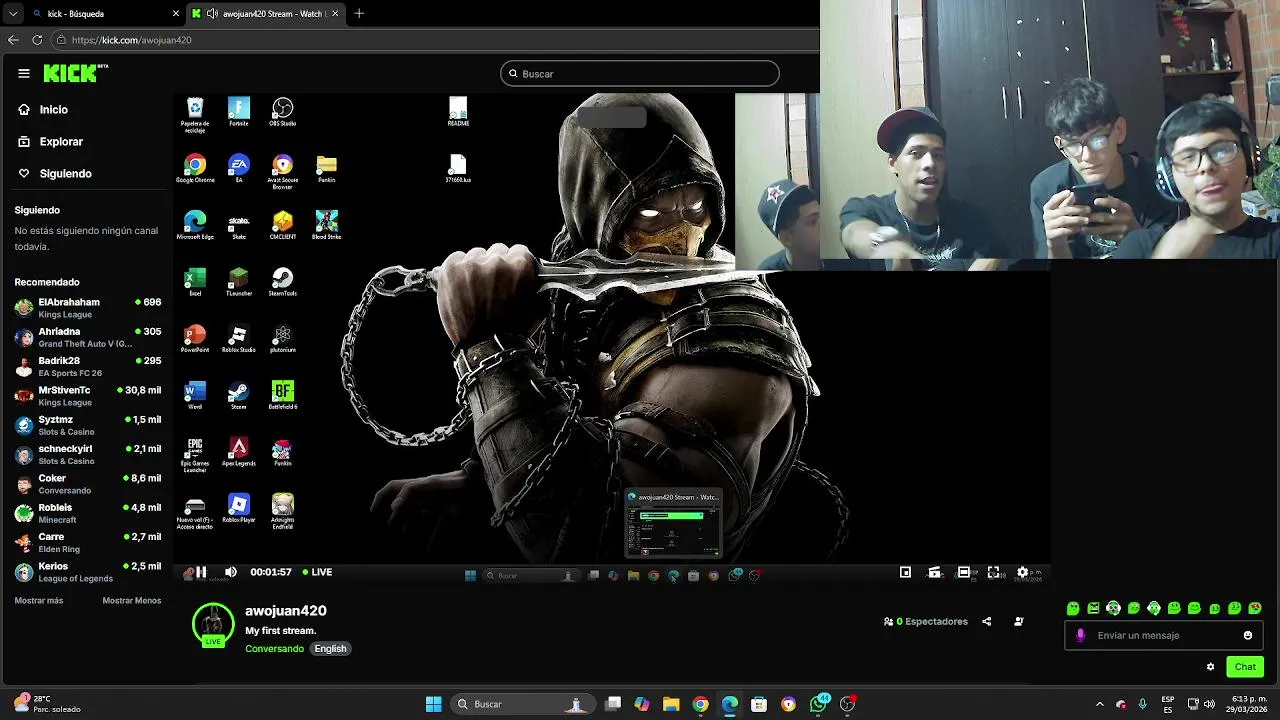This screenshot has width=1280, height=720.
Task: Reload the current page
Action: click(x=37, y=40)
